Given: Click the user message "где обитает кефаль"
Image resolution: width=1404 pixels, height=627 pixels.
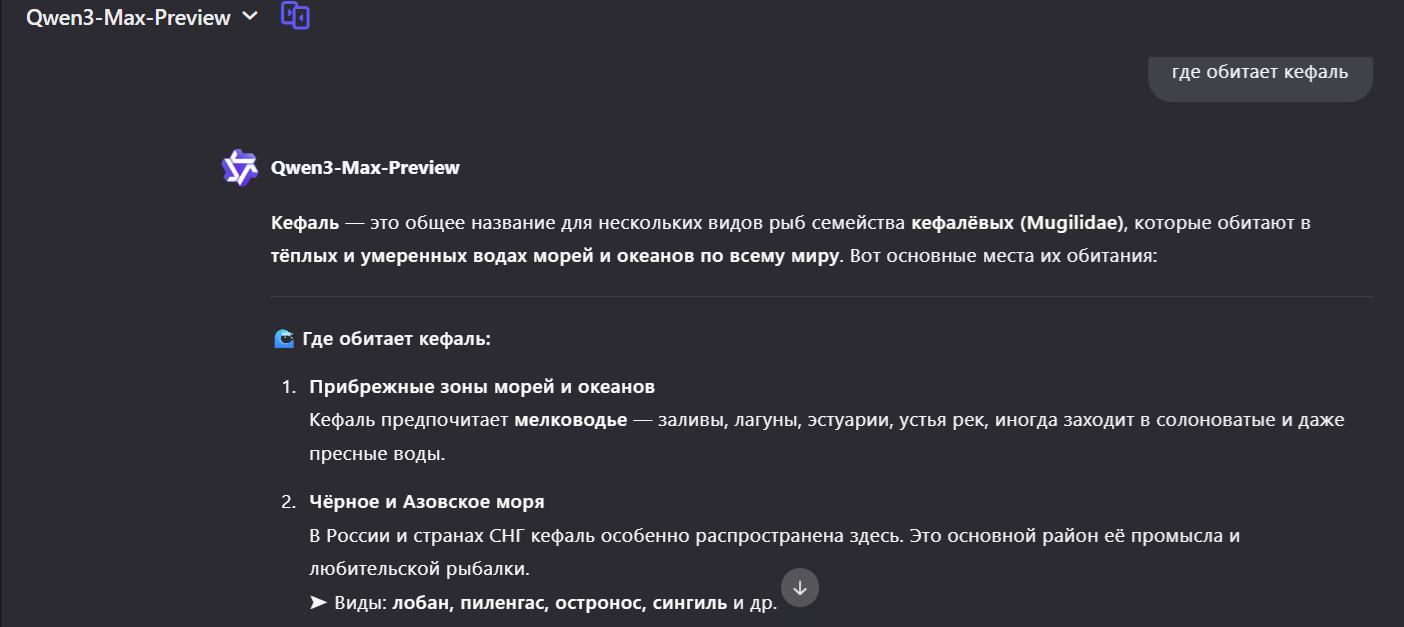Looking at the screenshot, I should [1259, 72].
